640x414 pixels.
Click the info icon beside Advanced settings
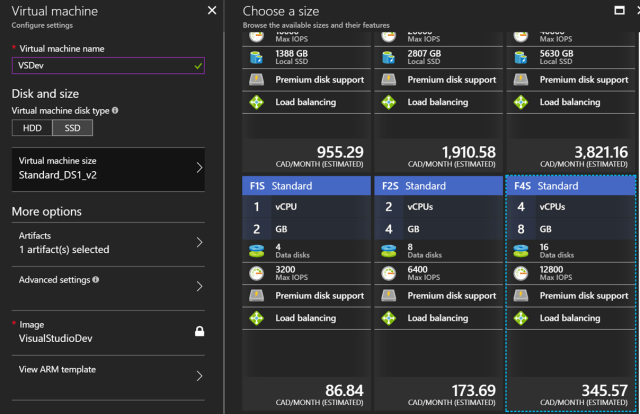tap(96, 280)
